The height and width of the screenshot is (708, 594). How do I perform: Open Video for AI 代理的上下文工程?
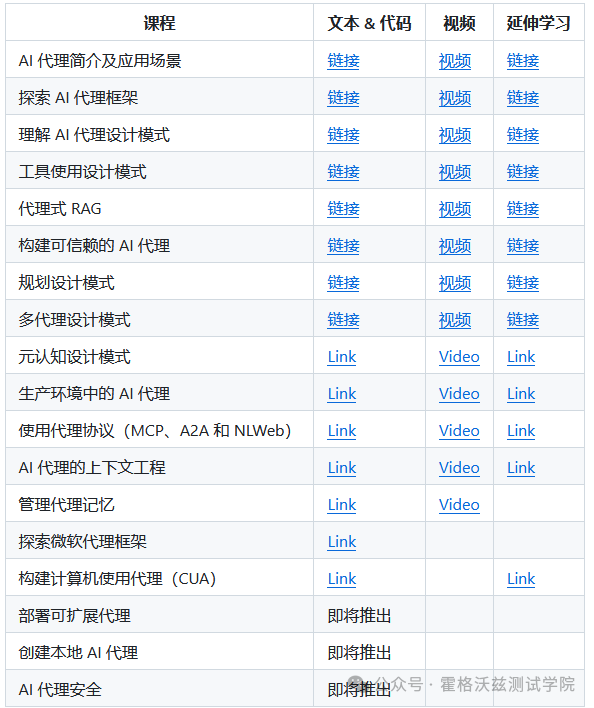(x=459, y=468)
